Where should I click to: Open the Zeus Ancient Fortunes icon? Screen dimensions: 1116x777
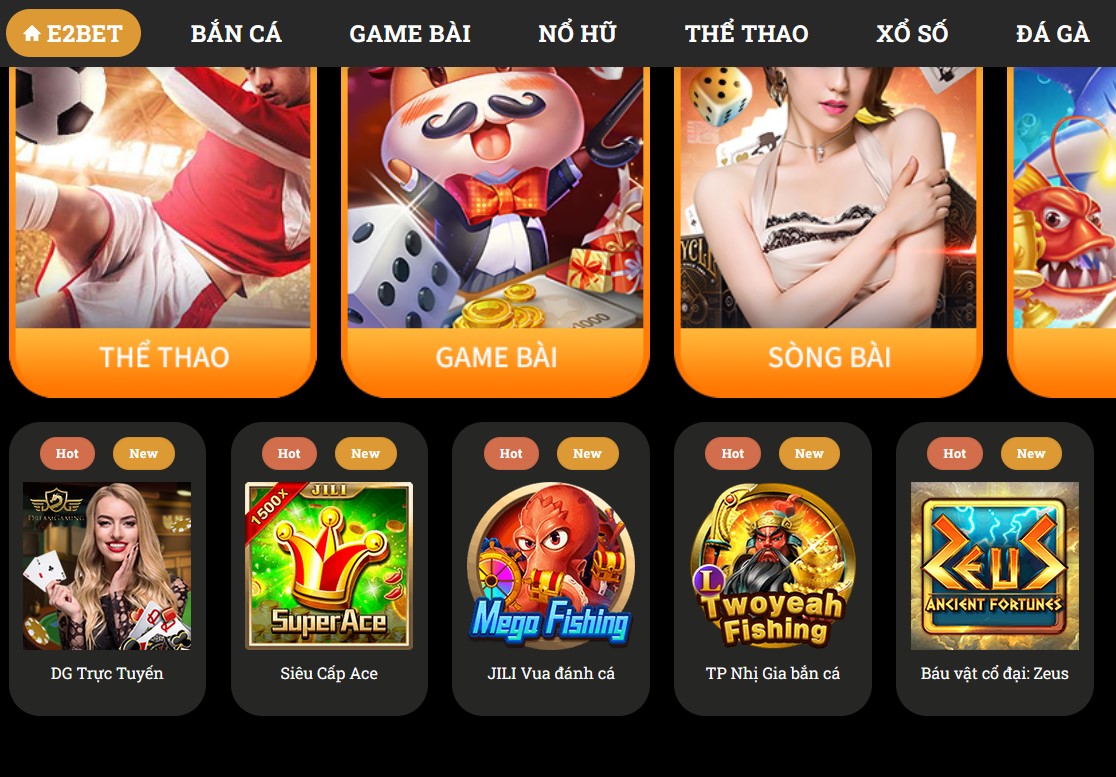994,566
